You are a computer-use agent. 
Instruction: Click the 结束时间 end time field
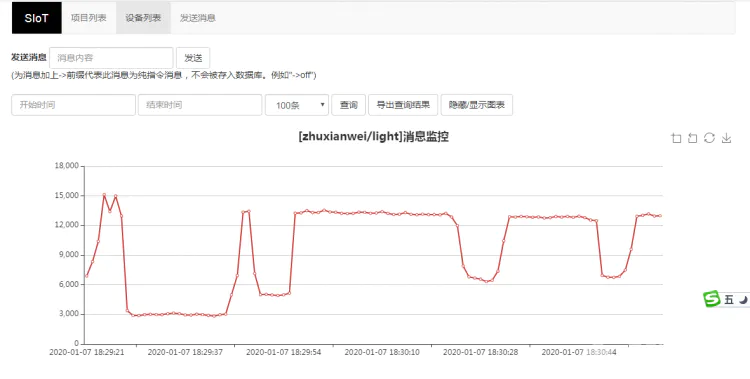(x=200, y=105)
